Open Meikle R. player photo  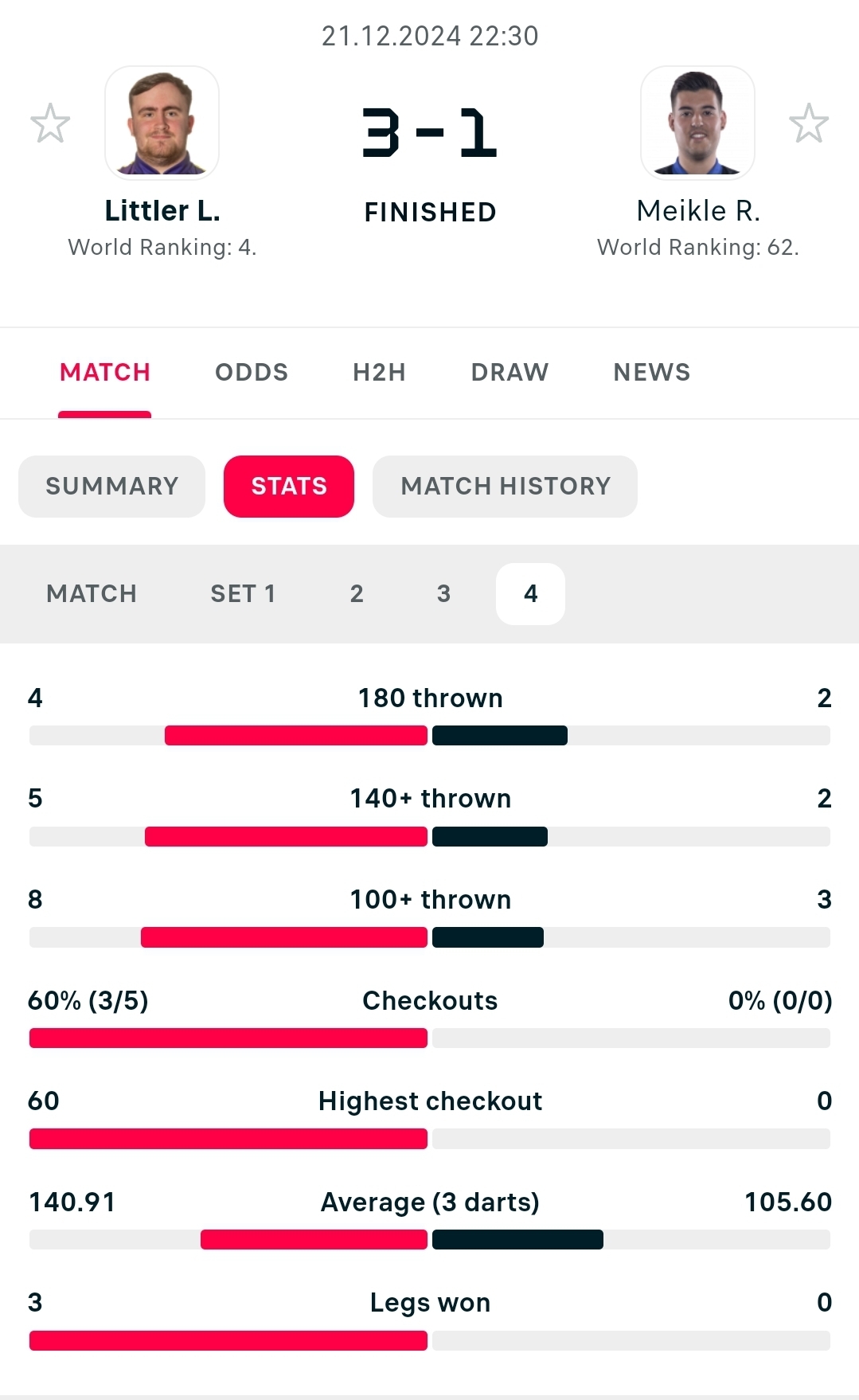click(697, 123)
